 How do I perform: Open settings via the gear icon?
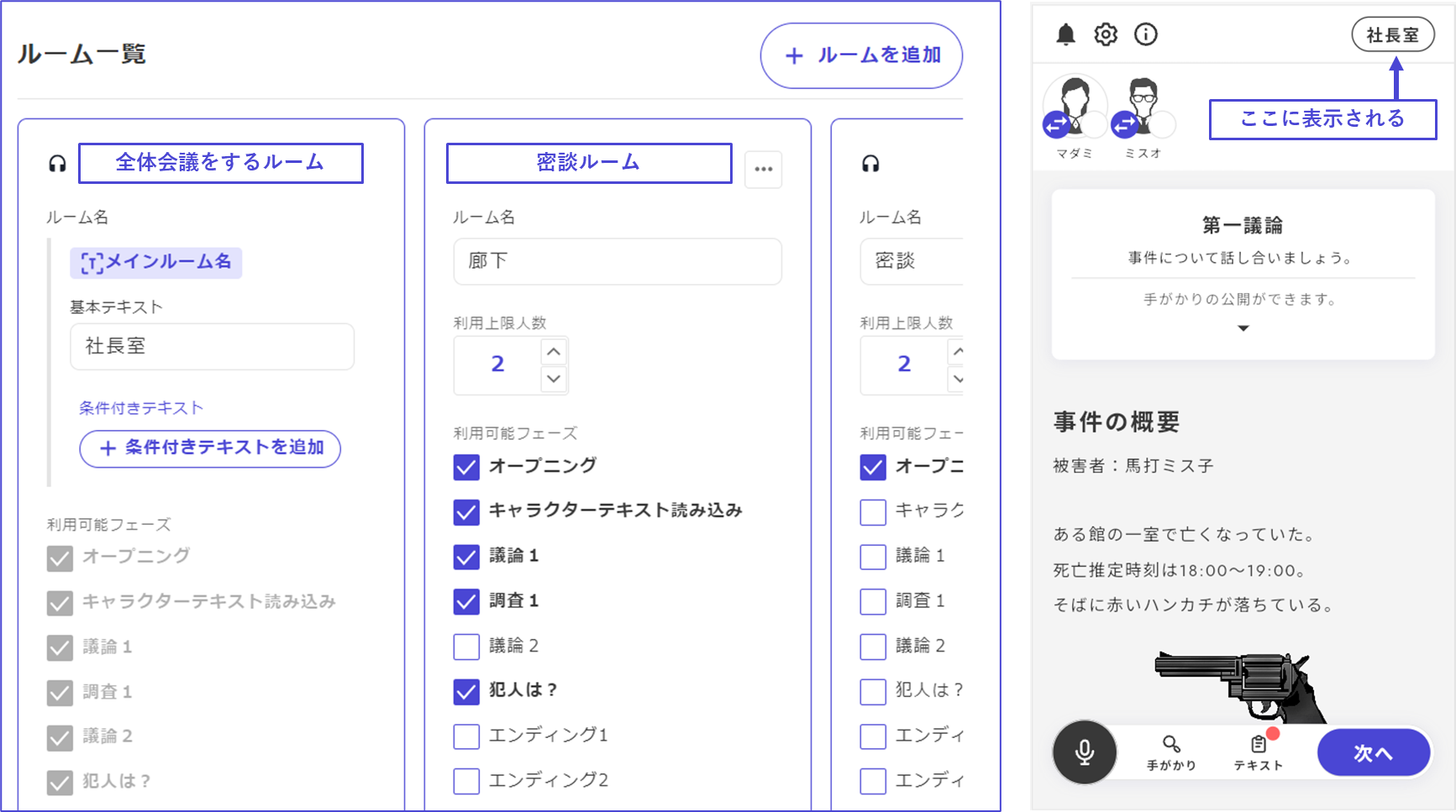[x=1106, y=34]
